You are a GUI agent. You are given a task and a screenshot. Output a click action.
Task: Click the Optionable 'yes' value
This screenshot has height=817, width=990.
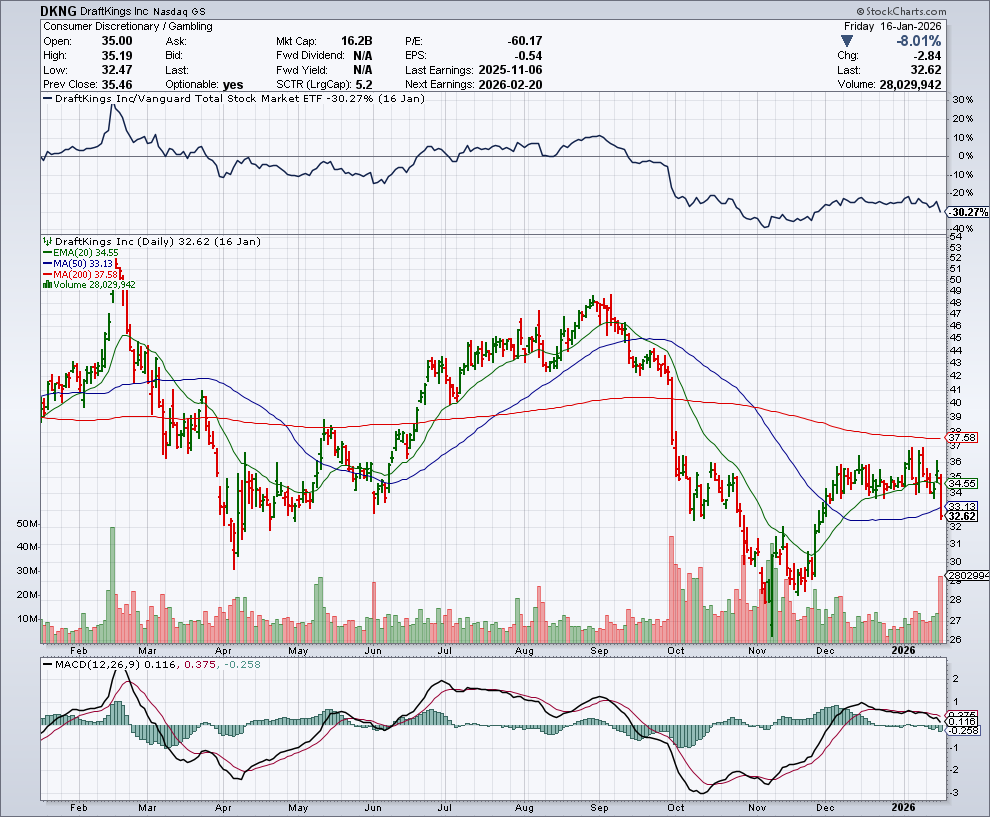click(233, 85)
